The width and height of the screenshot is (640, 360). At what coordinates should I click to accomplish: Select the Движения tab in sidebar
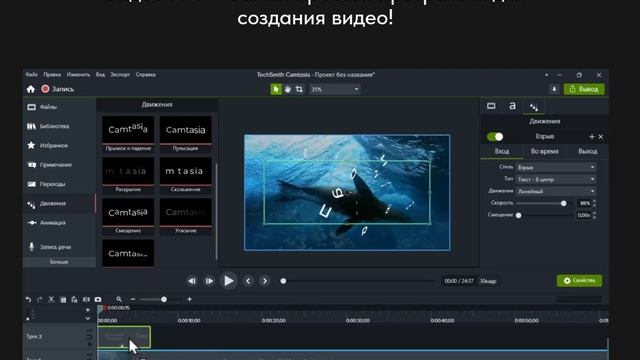(x=59, y=203)
